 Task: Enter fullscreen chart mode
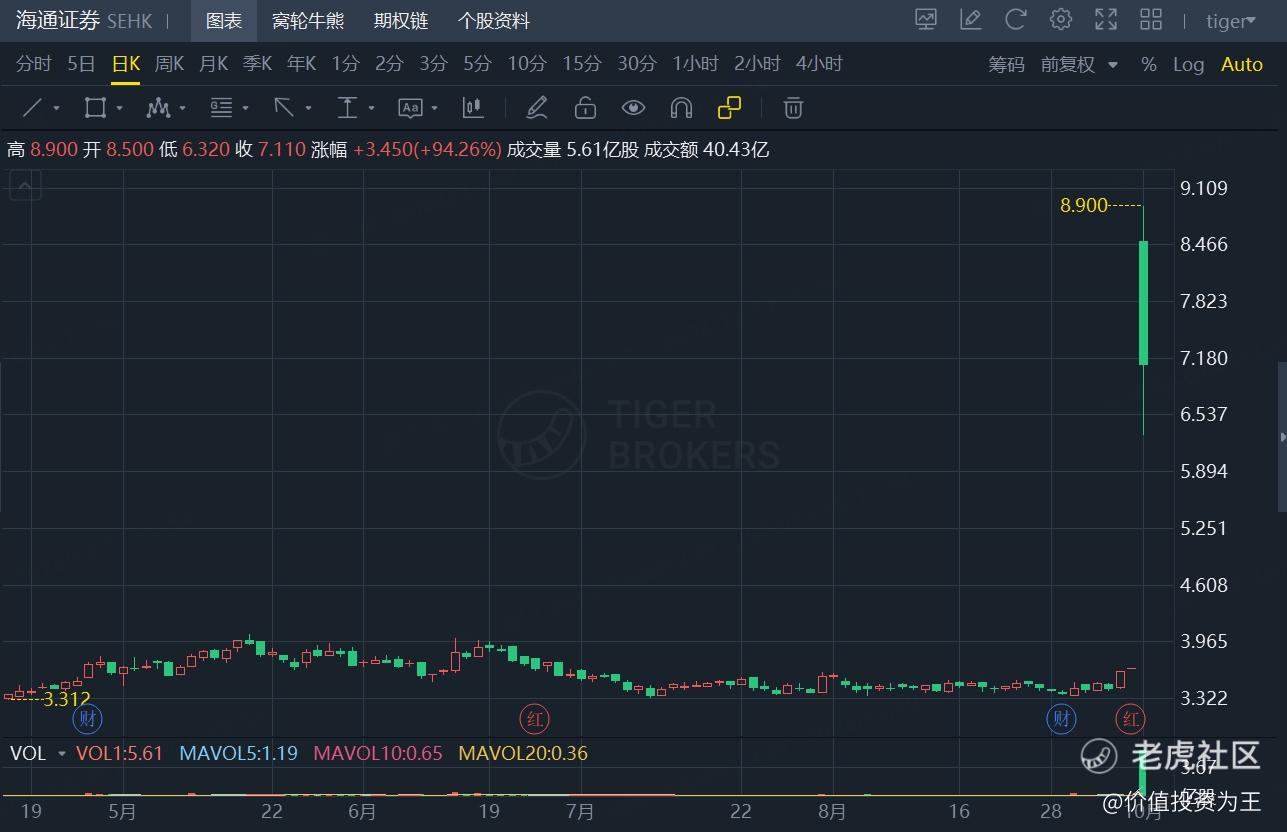[1106, 20]
